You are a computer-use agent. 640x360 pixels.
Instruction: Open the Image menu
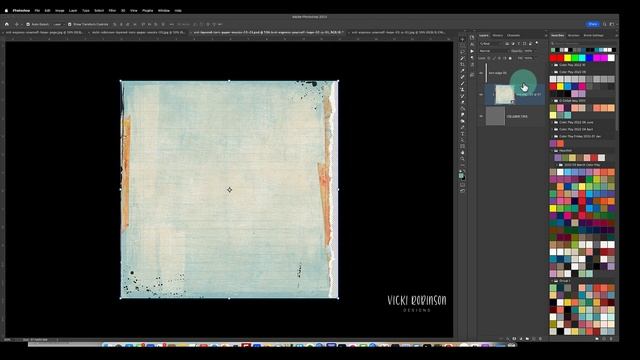pyautogui.click(x=60, y=11)
